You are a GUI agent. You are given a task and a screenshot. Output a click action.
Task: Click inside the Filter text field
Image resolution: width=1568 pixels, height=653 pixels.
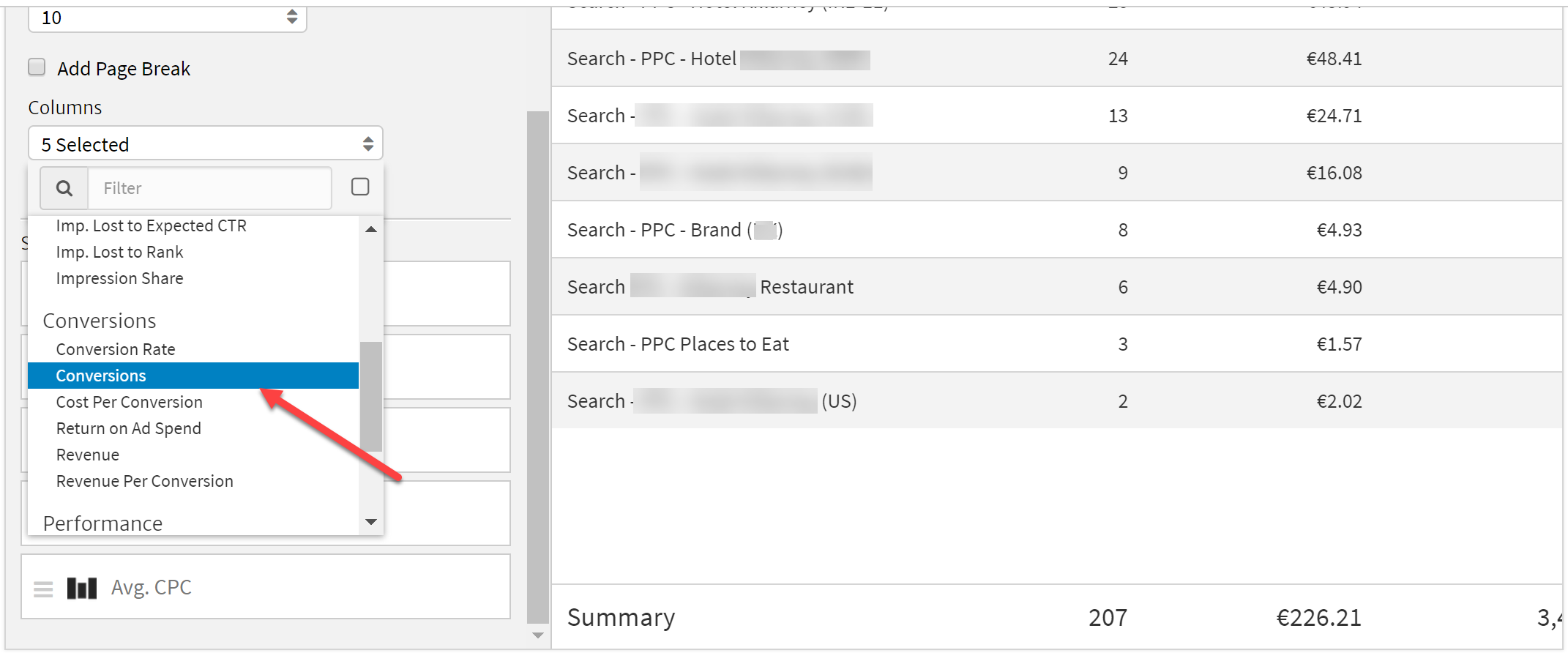point(209,188)
